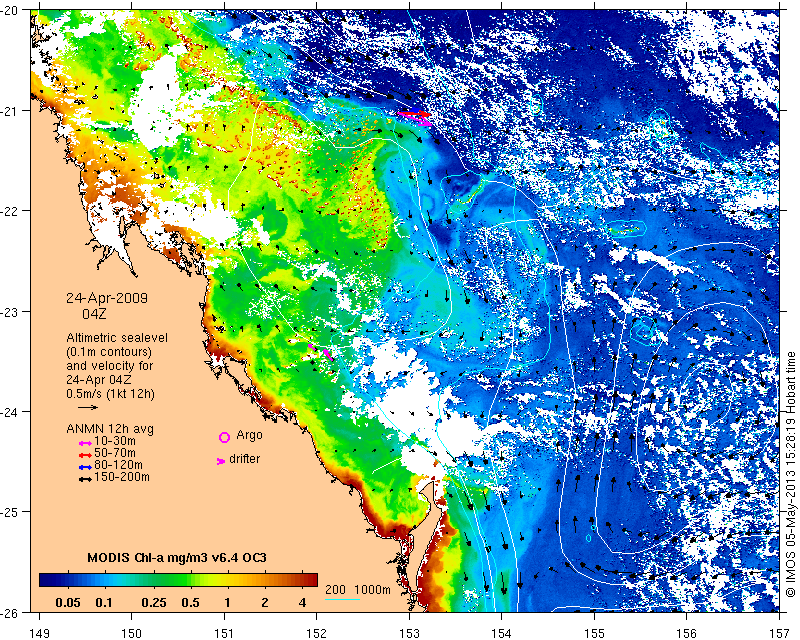This screenshot has width=800, height=640.
Task: Click the longitude axis label 157
Action: coord(780,633)
